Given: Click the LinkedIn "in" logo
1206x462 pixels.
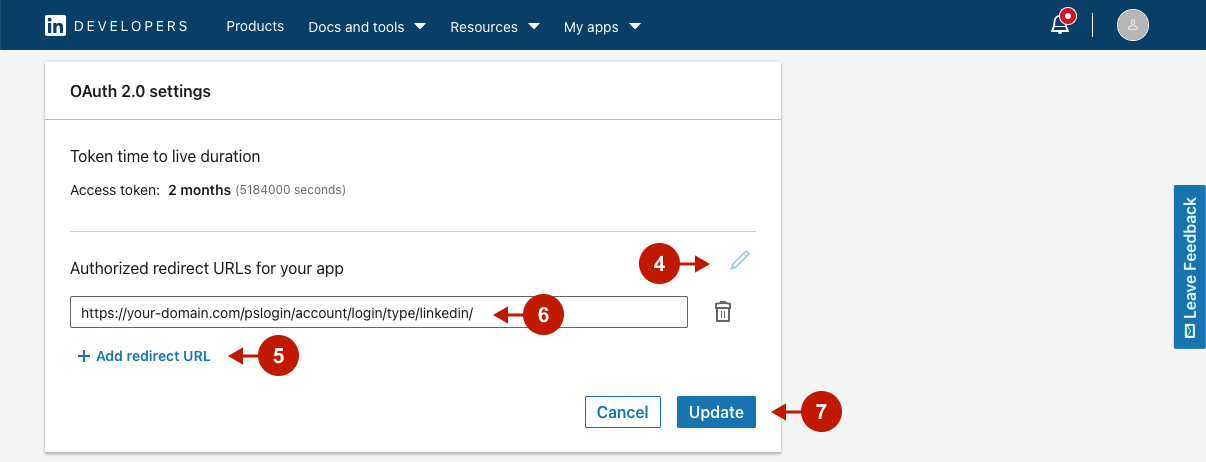Looking at the screenshot, I should (x=56, y=26).
